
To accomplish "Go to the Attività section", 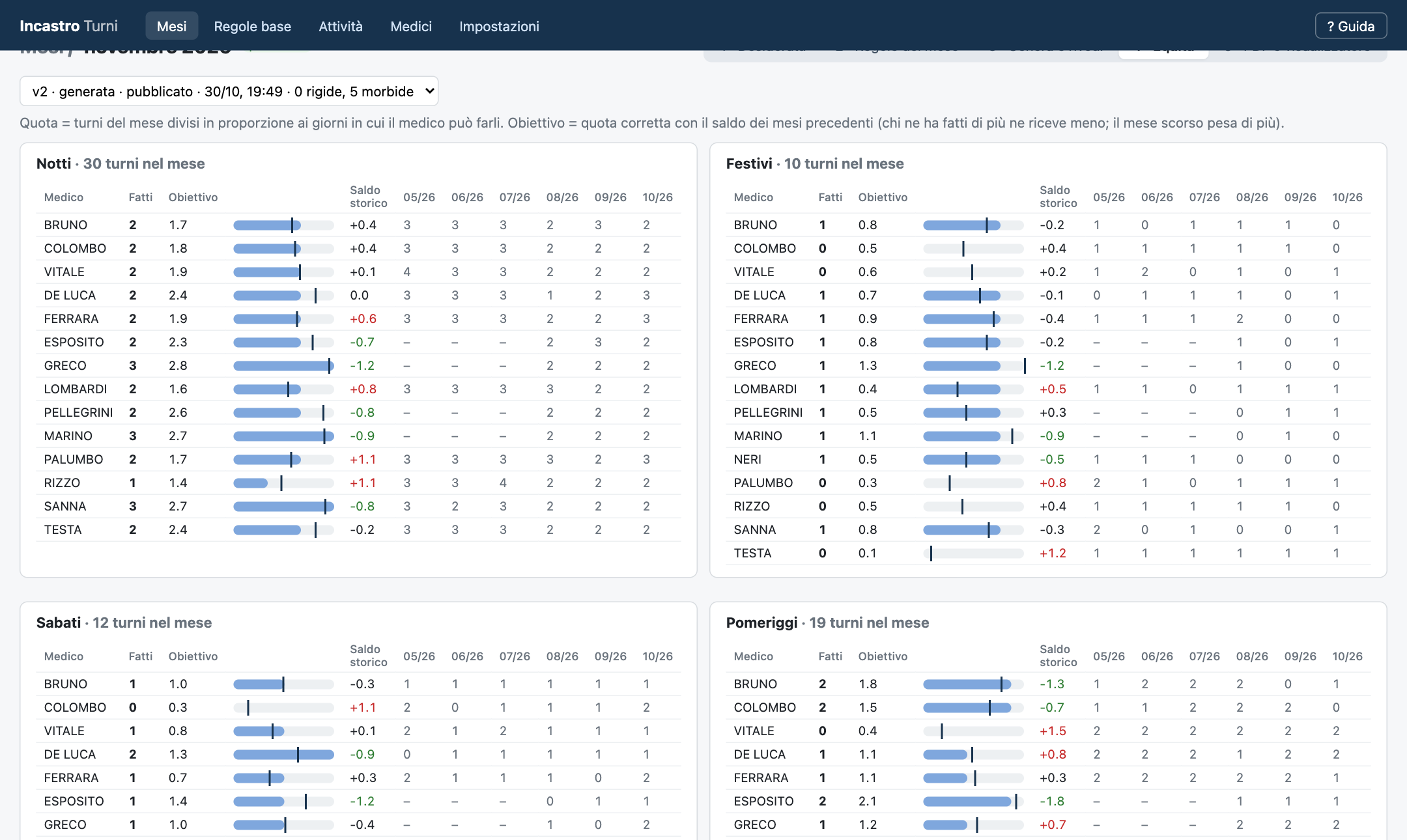I will tap(340, 26).
